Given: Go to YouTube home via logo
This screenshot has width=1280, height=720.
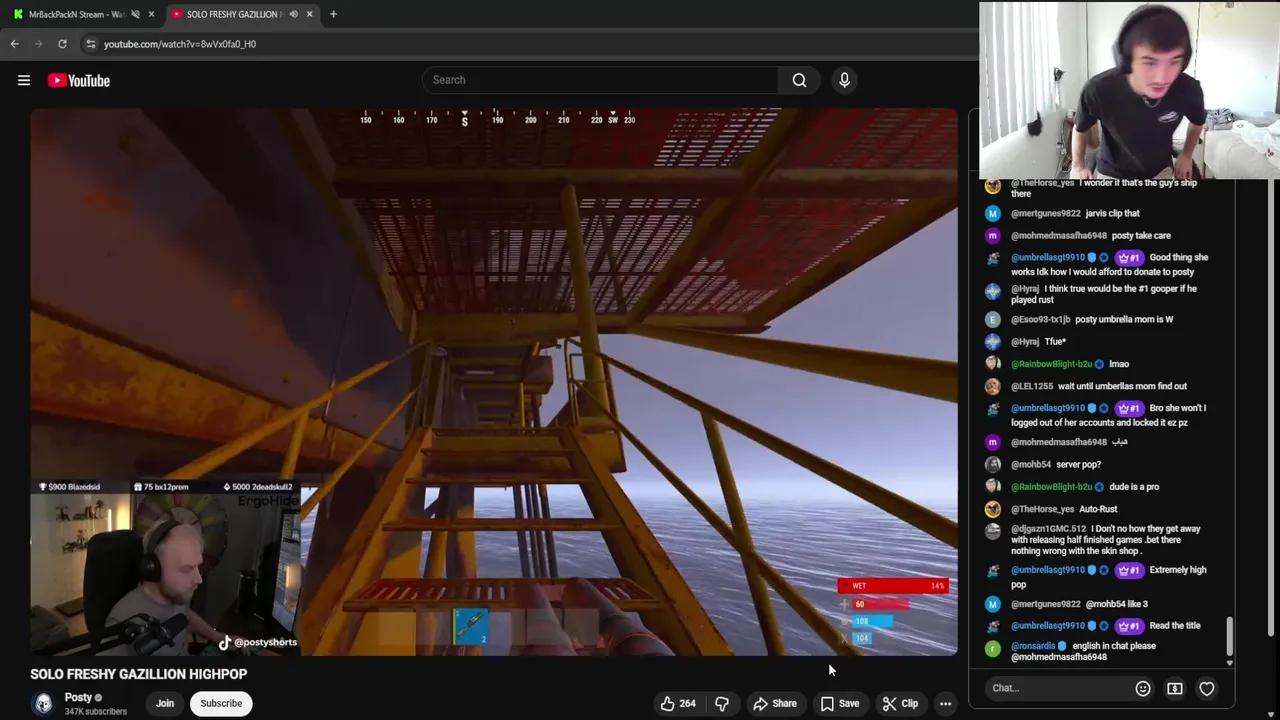Looking at the screenshot, I should coord(79,80).
